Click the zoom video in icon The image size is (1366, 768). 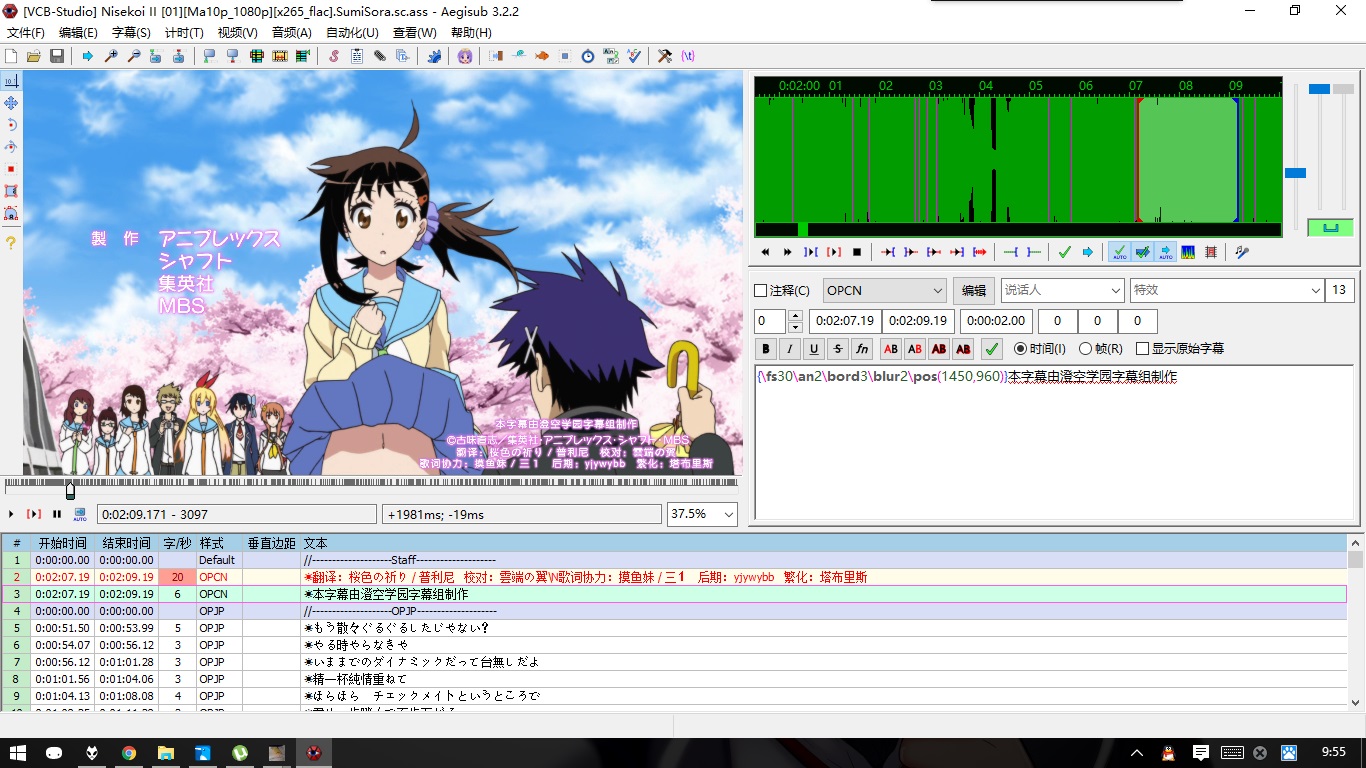point(111,56)
